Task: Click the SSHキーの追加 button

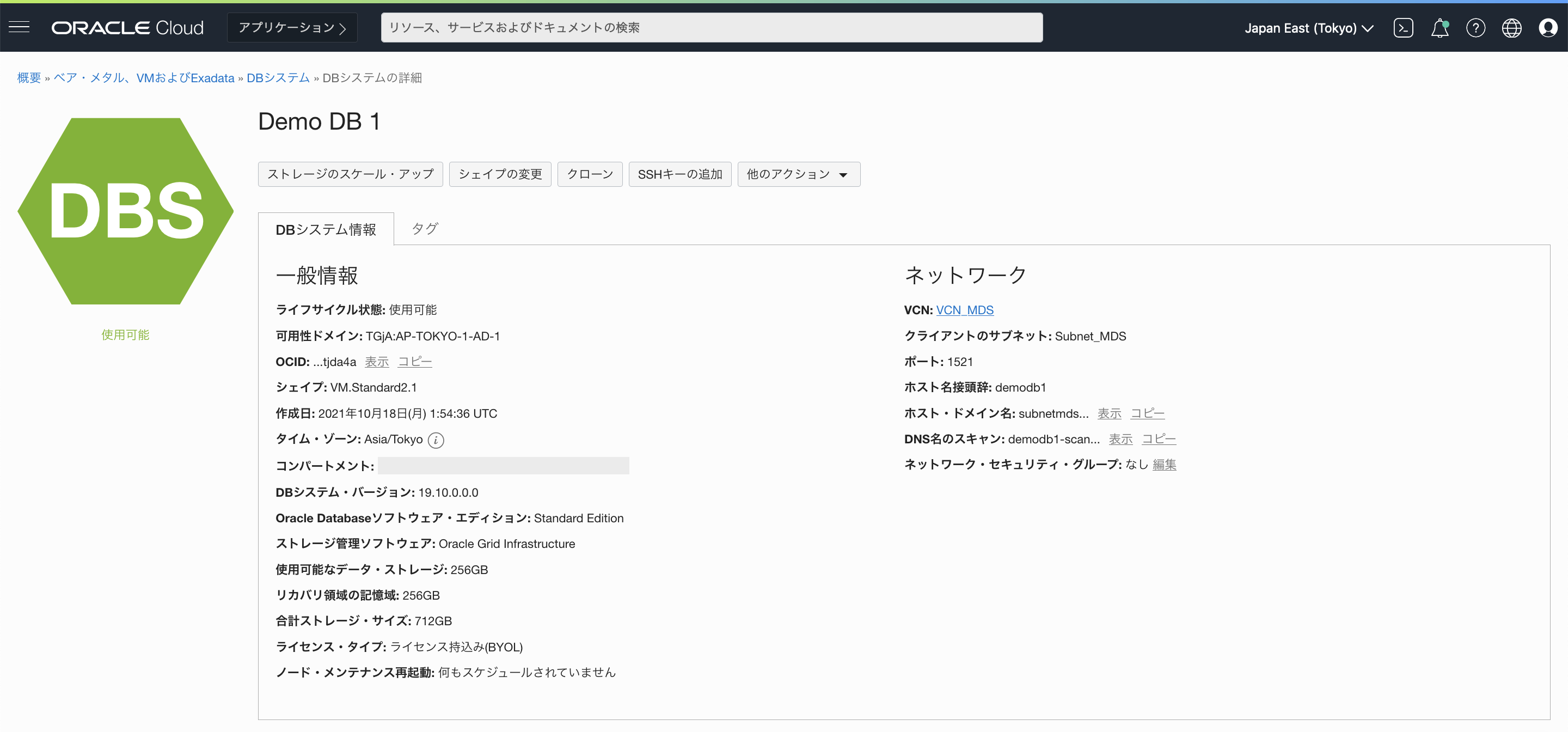Action: point(680,174)
